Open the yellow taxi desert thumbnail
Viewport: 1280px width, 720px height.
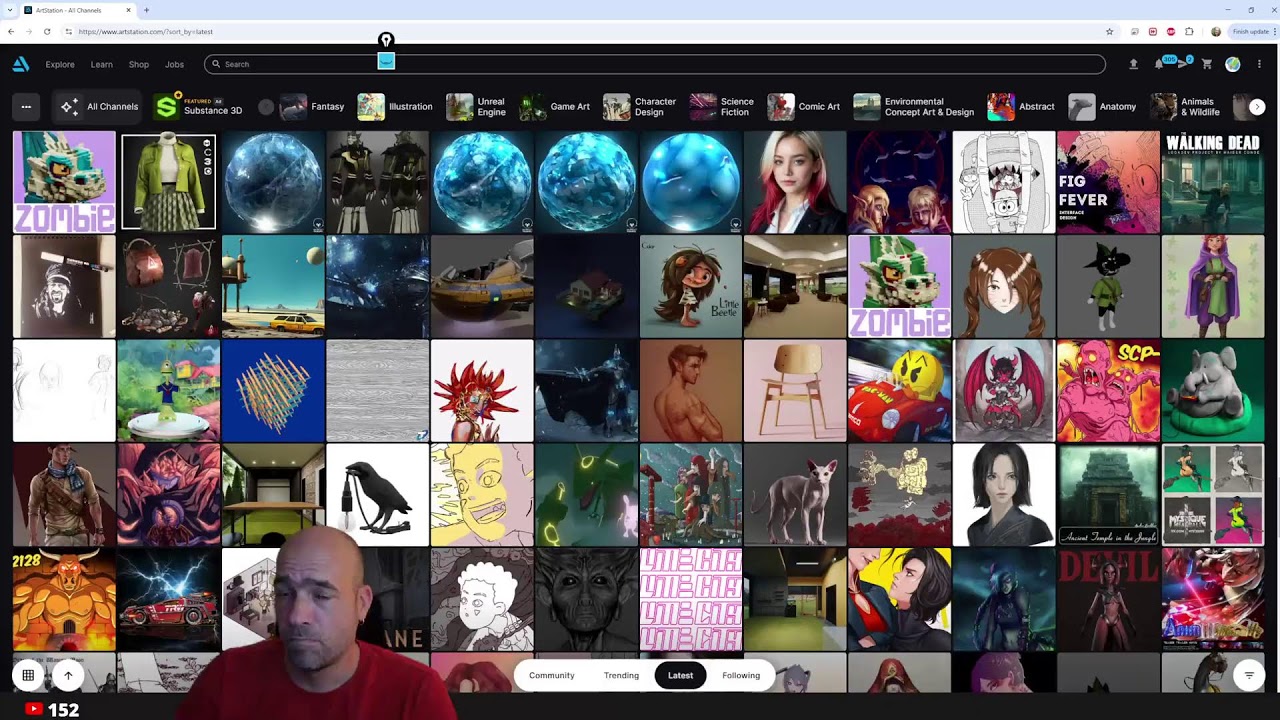[x=273, y=286]
